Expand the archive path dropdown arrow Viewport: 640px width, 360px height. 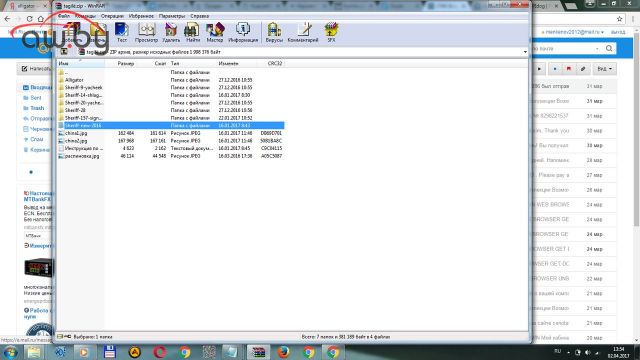(x=525, y=52)
